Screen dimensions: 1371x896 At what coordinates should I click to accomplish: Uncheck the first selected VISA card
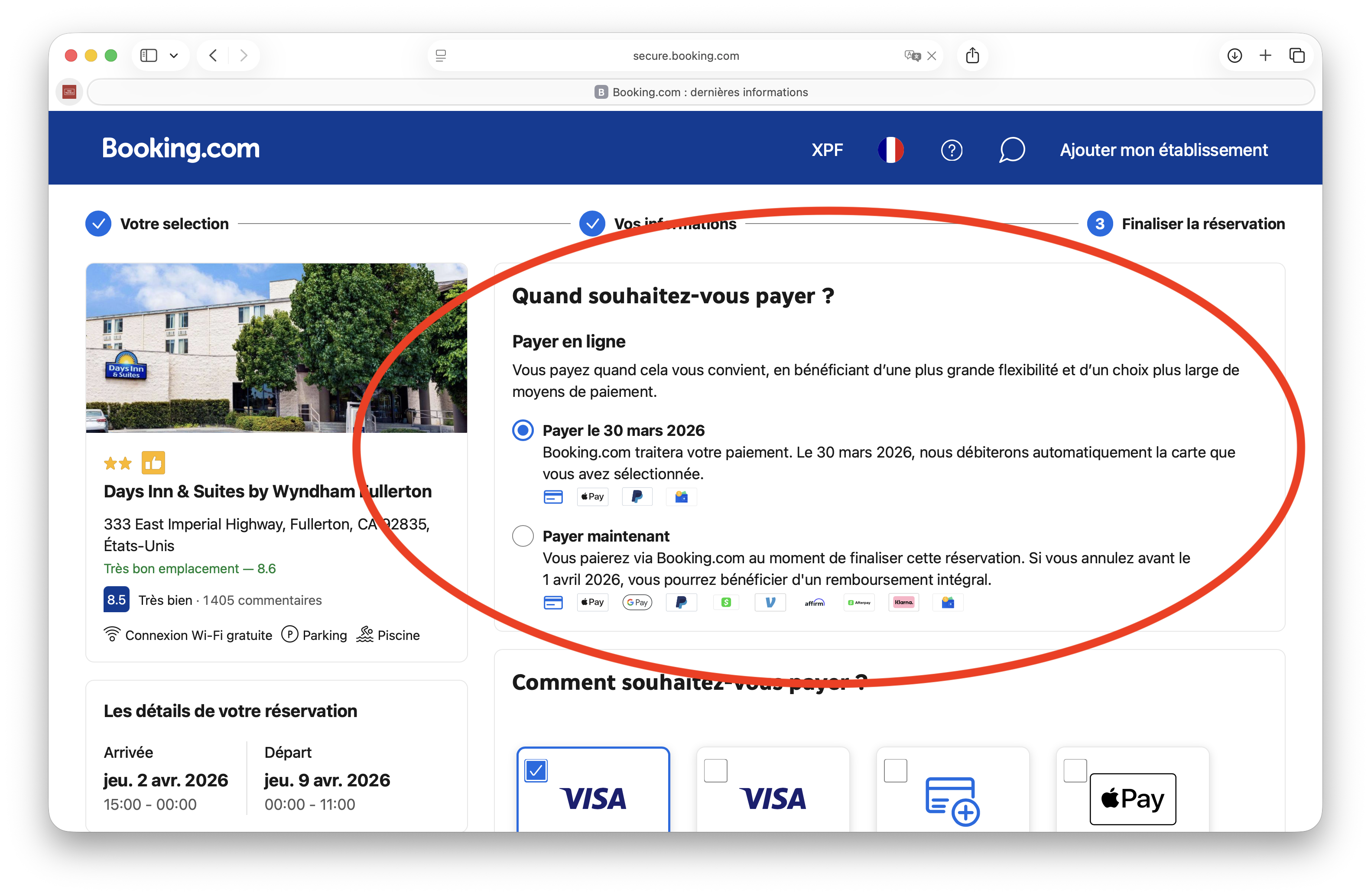click(x=536, y=770)
